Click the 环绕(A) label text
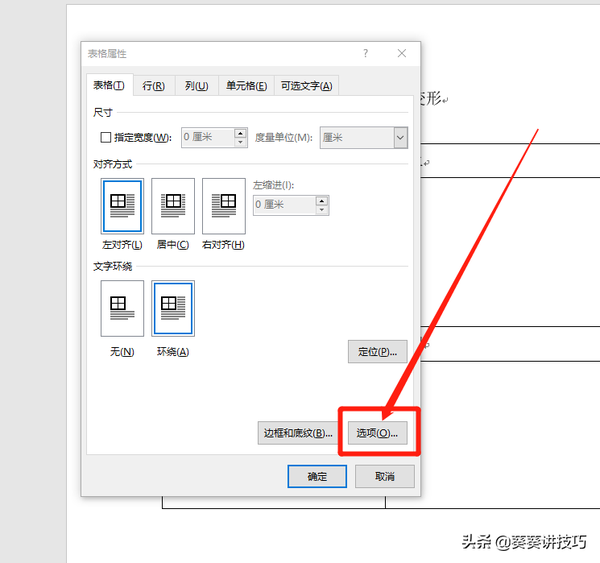 point(173,351)
